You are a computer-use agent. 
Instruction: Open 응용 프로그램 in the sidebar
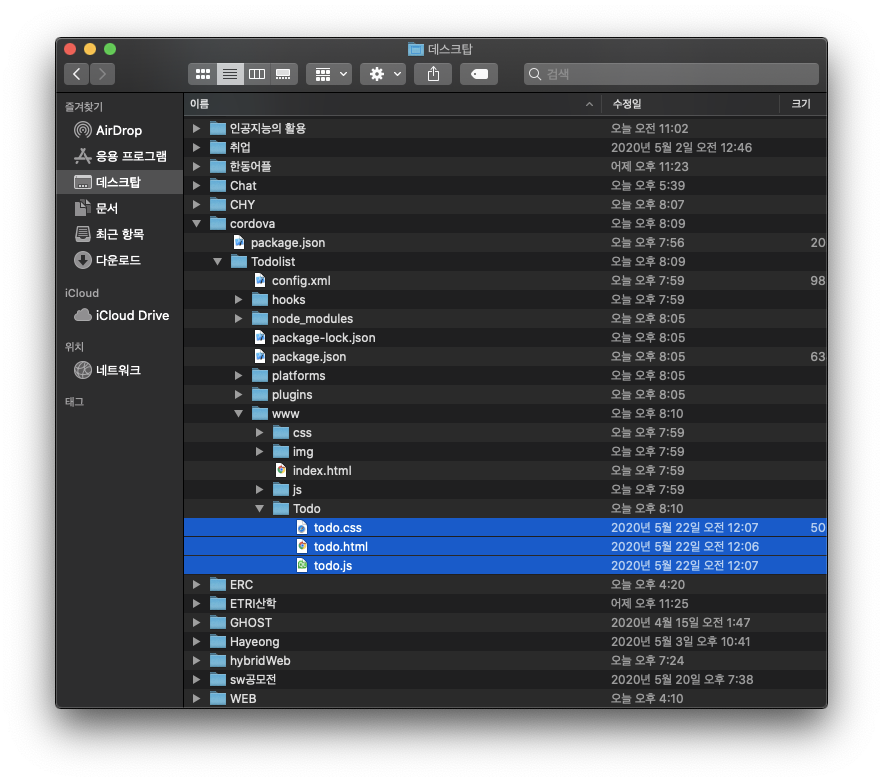pyautogui.click(x=120, y=156)
